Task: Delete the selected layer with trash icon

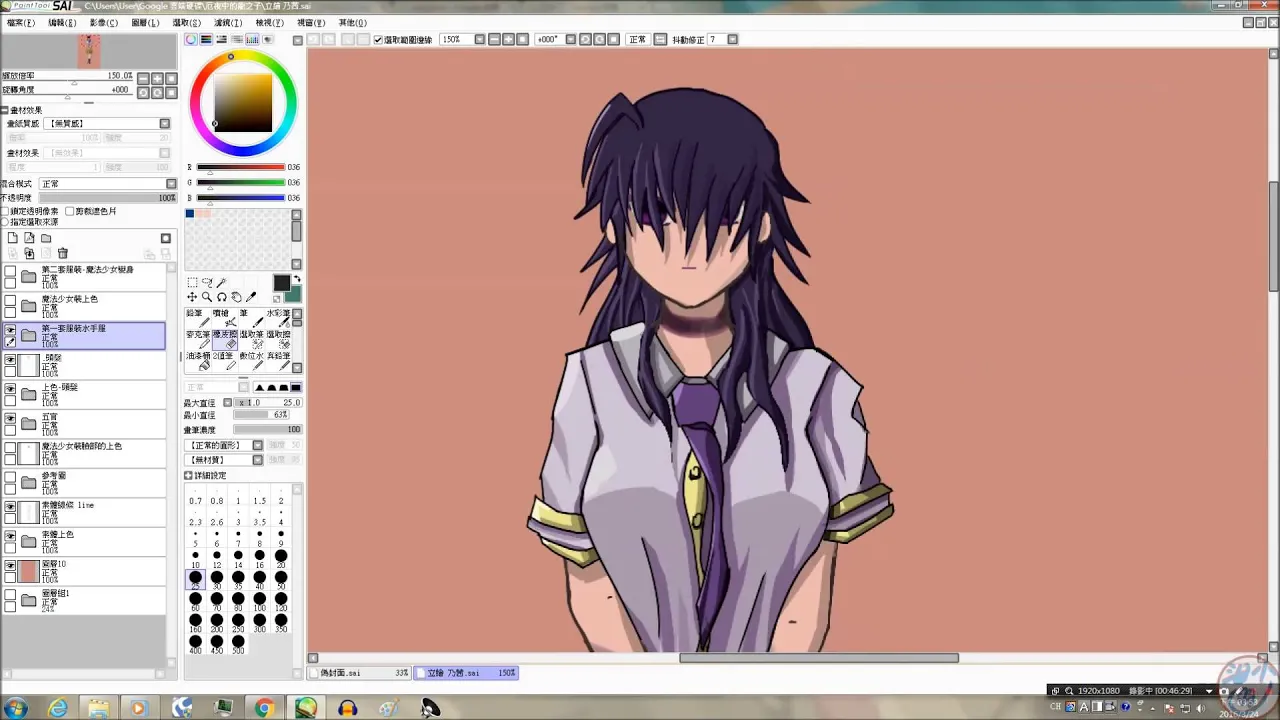Action: coord(62,254)
